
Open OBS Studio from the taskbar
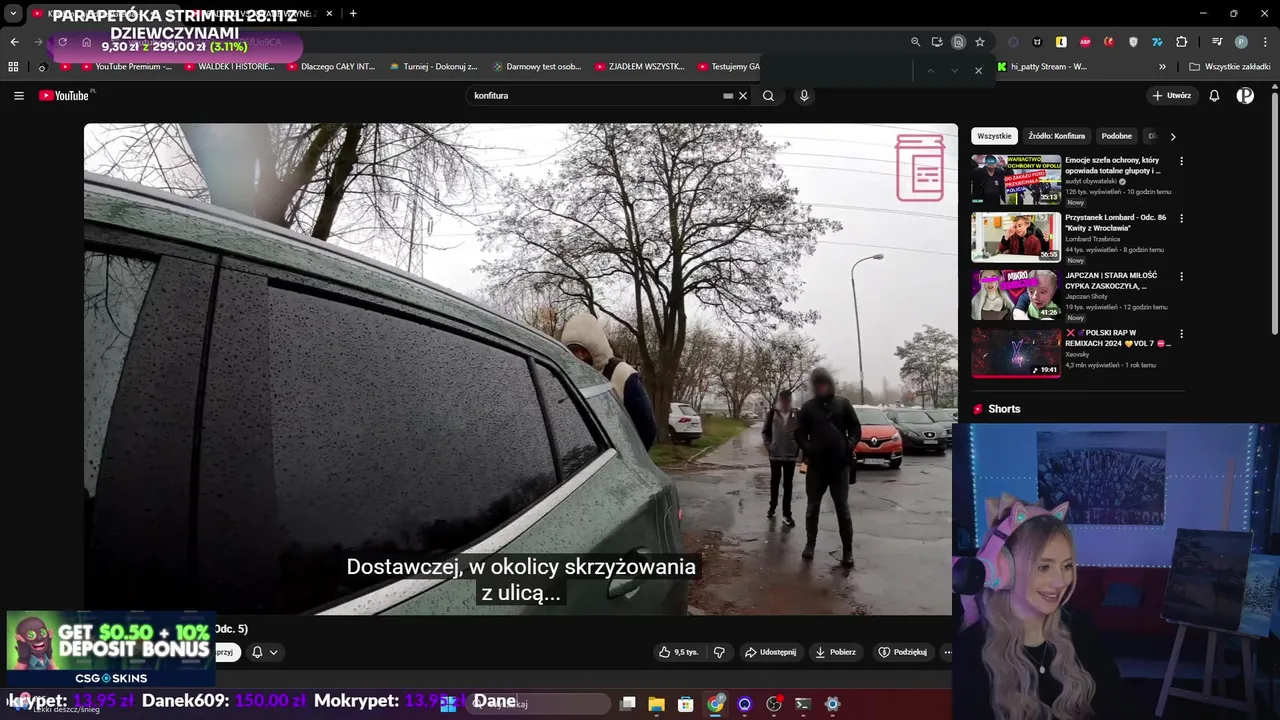click(773, 704)
